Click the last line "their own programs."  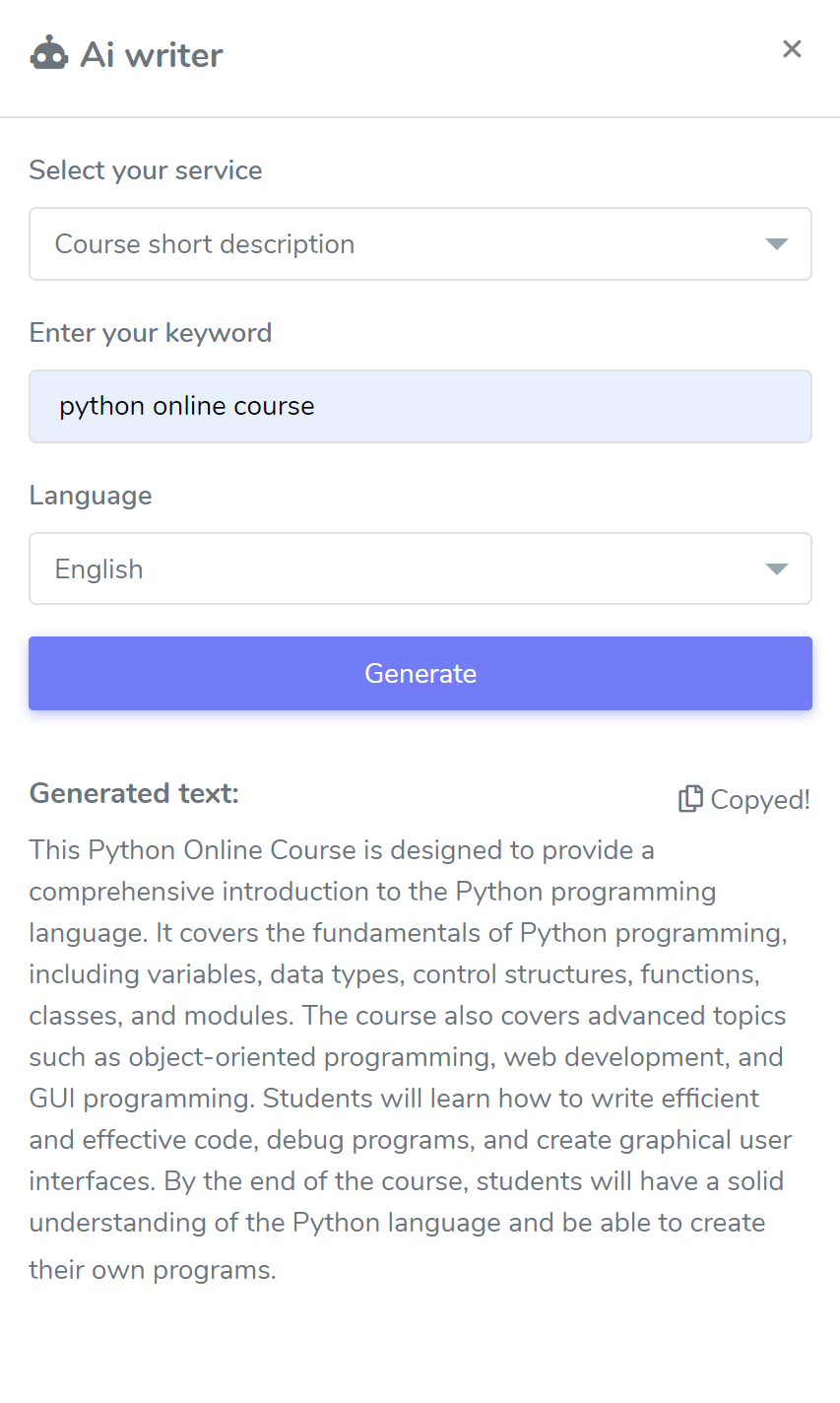click(153, 1270)
